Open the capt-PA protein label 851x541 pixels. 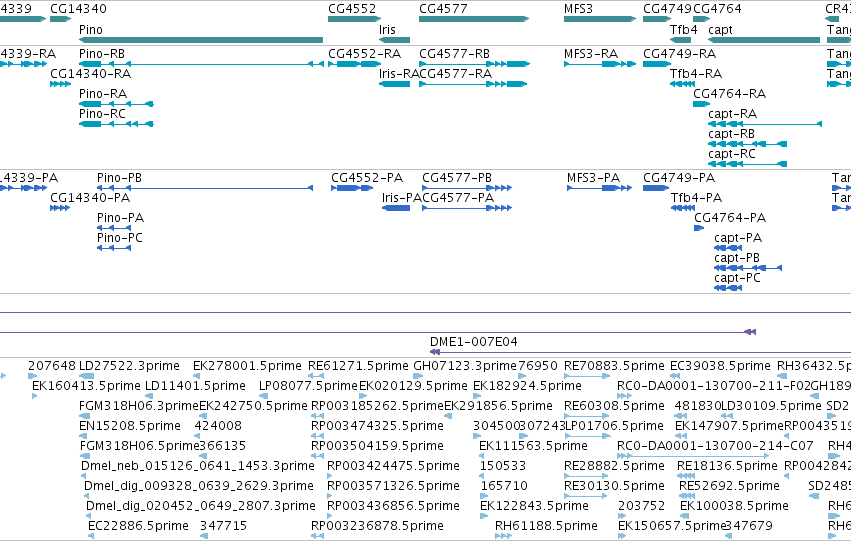738,238
